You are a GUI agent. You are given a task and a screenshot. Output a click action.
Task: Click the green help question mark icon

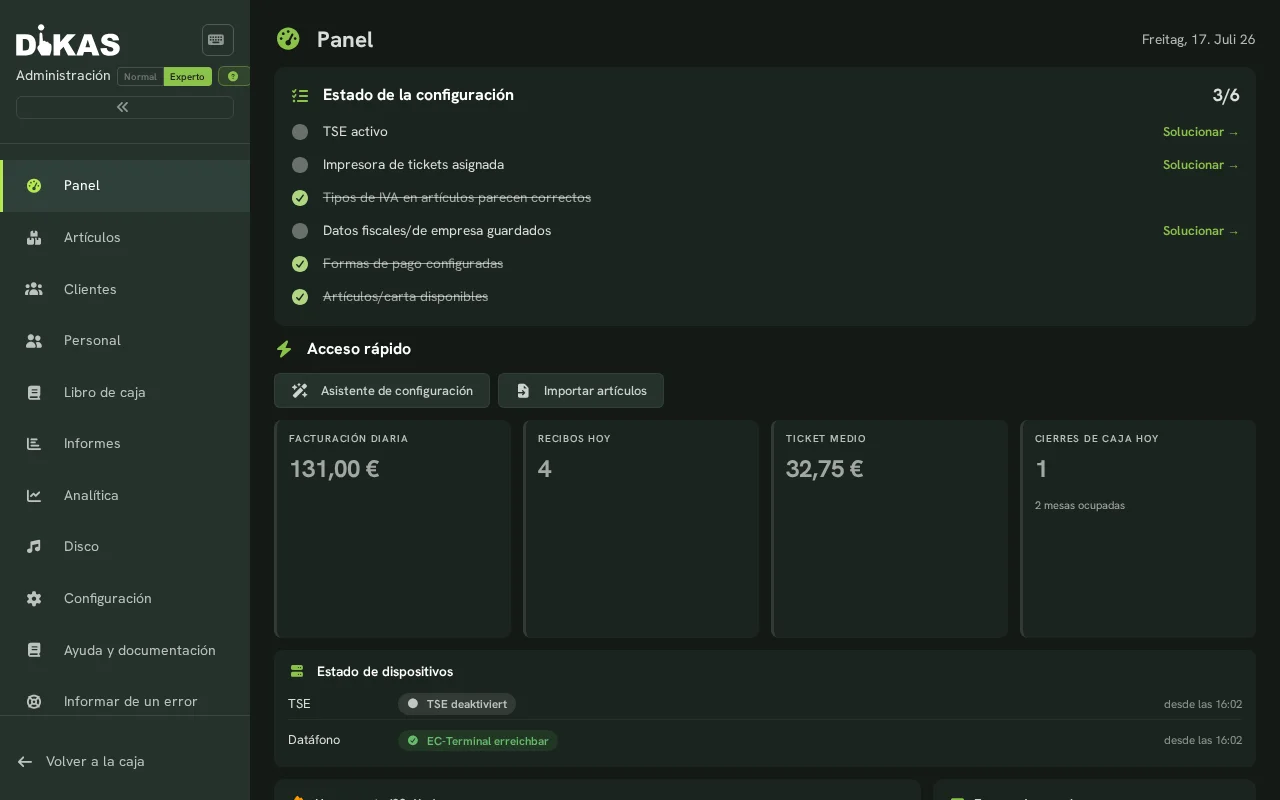[233, 76]
